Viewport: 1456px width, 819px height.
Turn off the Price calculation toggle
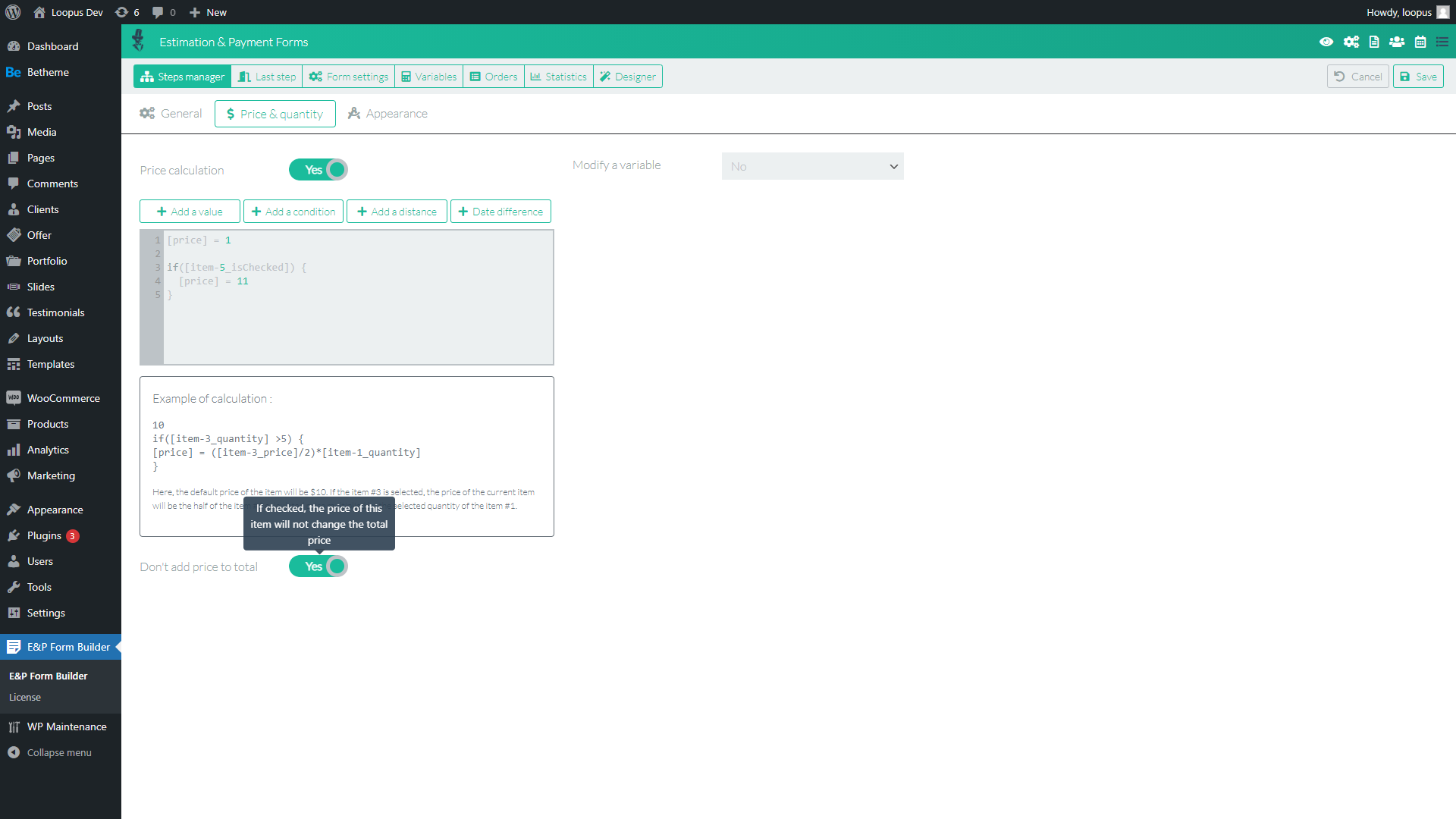[318, 170]
